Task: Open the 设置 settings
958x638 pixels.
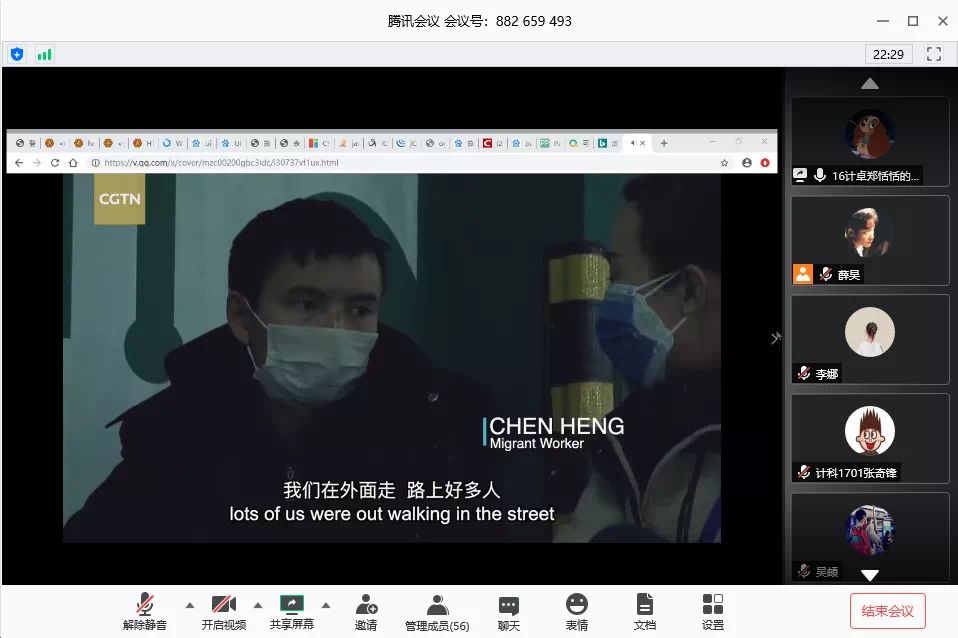Action: [713, 611]
